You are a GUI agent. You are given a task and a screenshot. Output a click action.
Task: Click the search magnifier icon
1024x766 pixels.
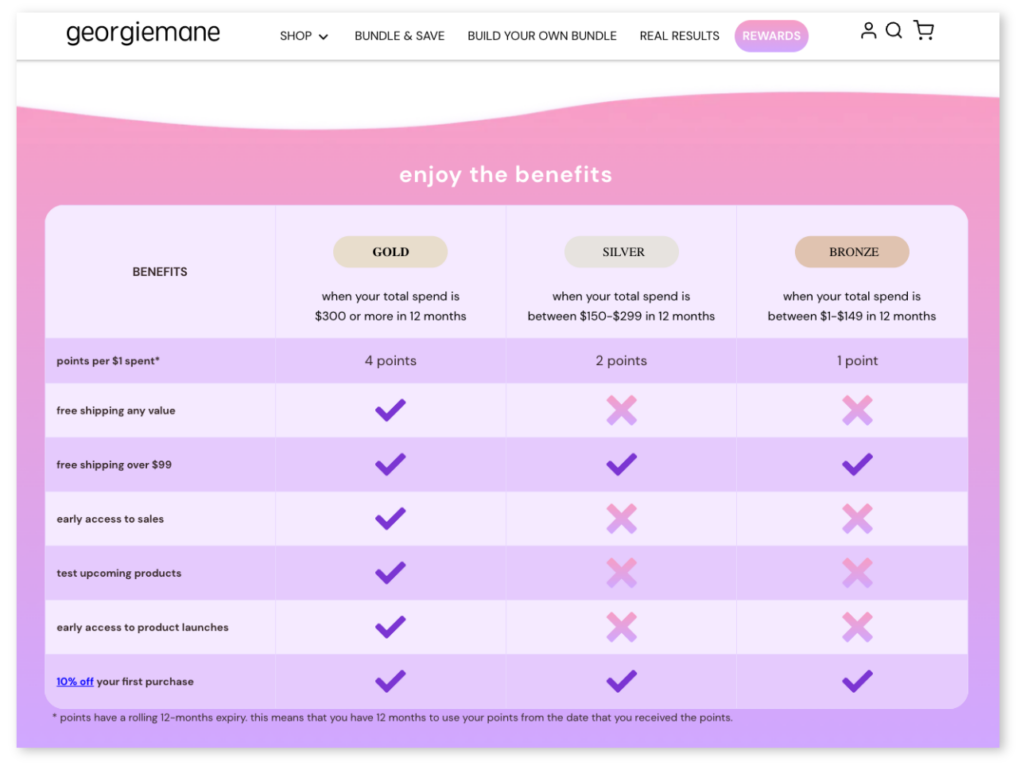pyautogui.click(x=894, y=31)
